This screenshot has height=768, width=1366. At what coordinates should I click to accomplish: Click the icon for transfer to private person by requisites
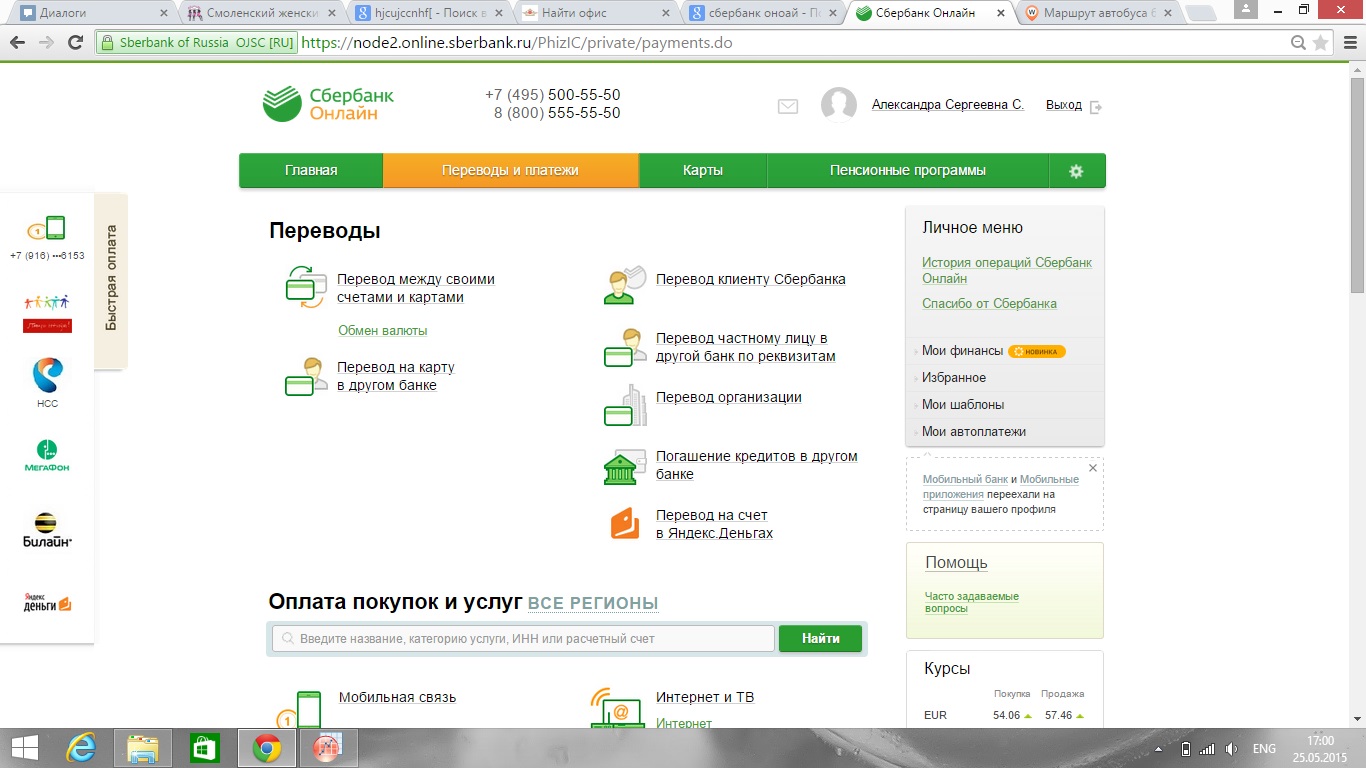pyautogui.click(x=624, y=347)
